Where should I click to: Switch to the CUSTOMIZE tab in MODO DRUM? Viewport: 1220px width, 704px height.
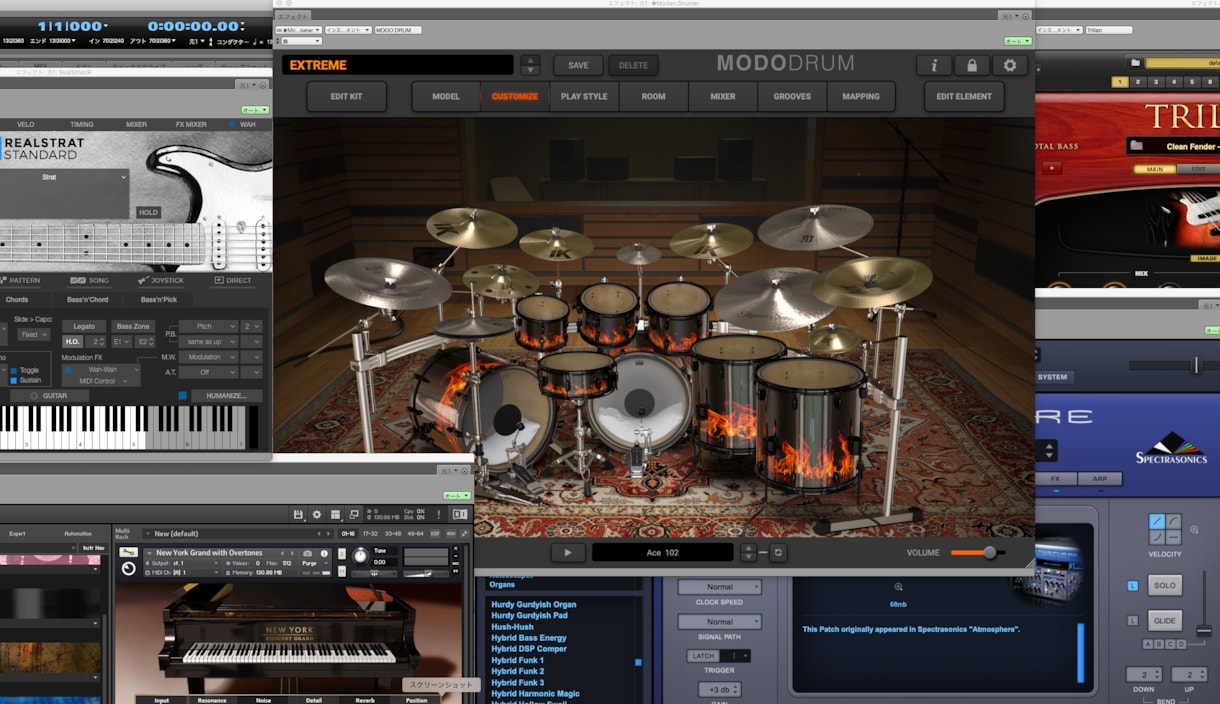click(515, 96)
